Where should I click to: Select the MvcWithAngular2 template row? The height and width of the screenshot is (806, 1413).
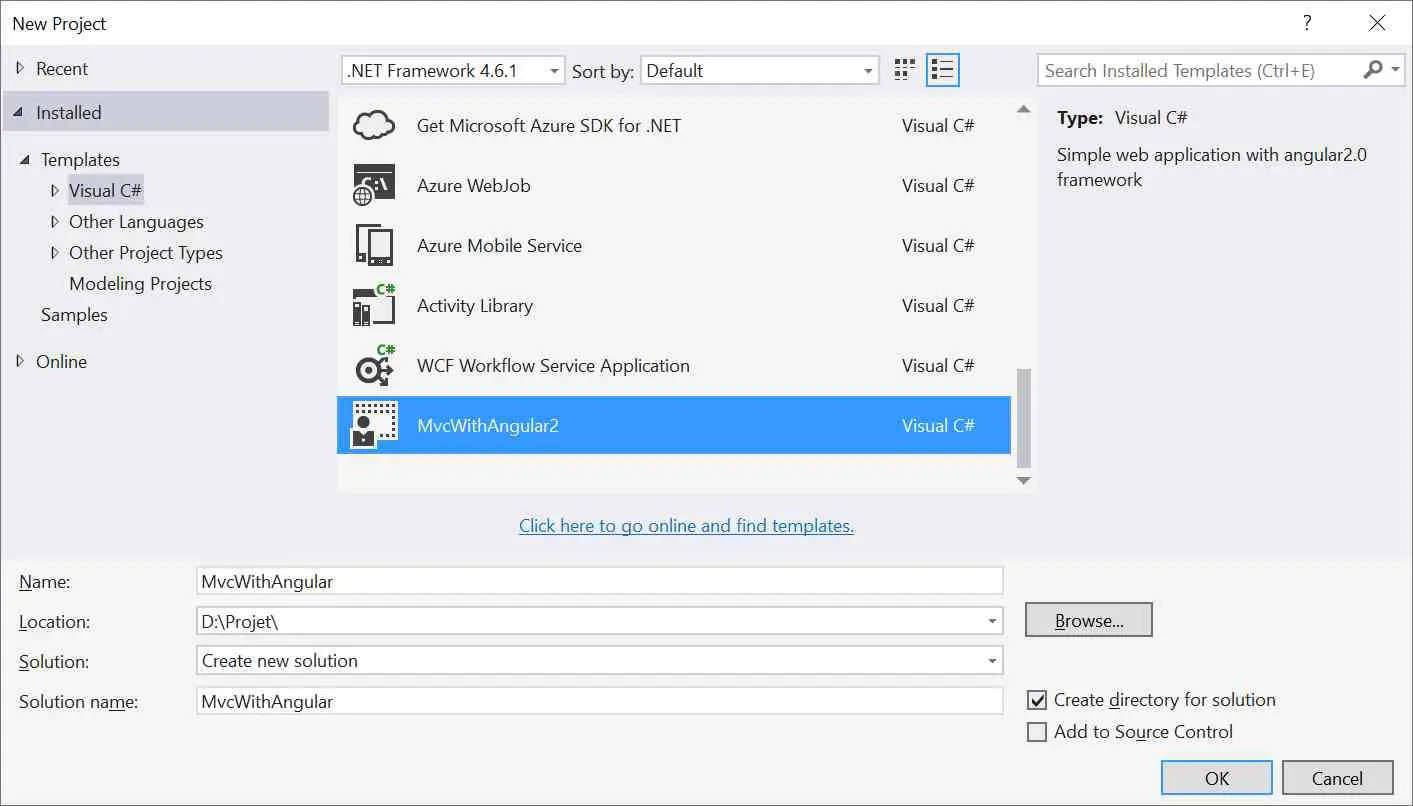[674, 425]
